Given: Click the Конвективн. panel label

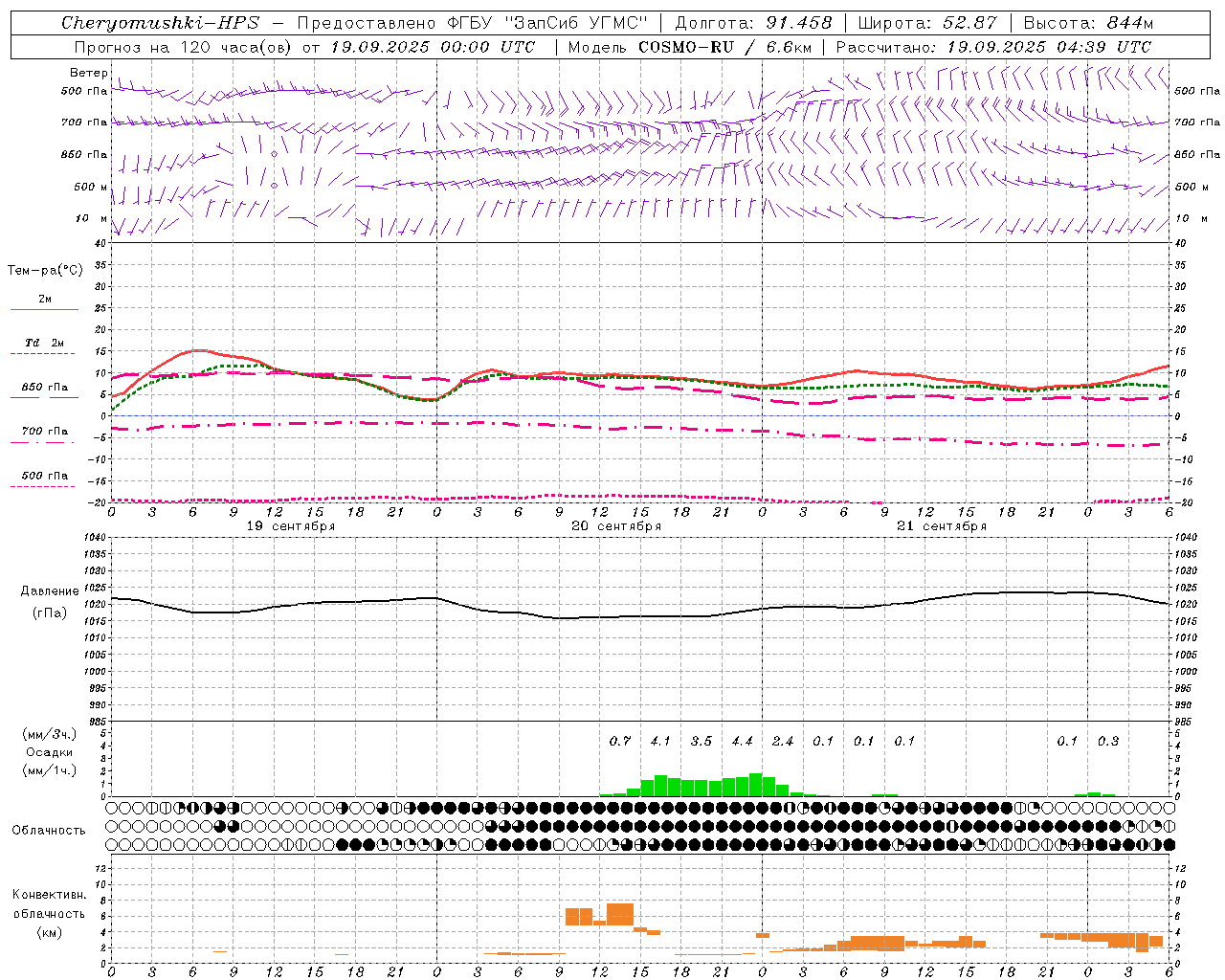Looking at the screenshot, I should [x=50, y=895].
